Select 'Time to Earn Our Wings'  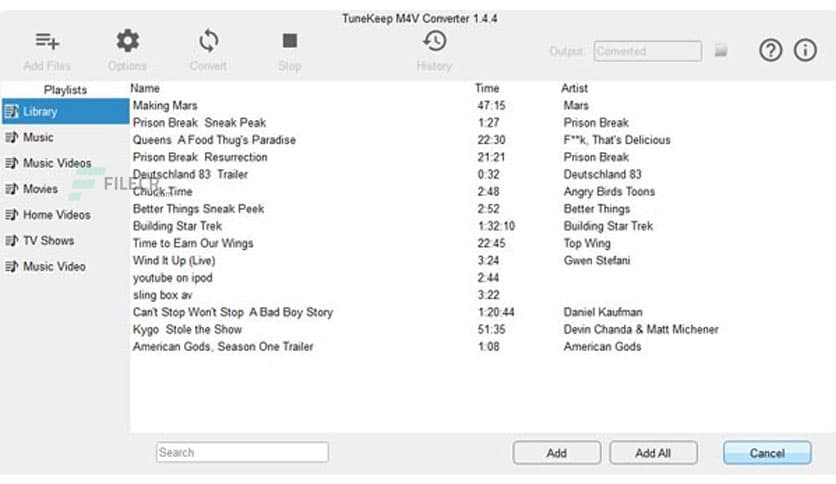pos(193,243)
